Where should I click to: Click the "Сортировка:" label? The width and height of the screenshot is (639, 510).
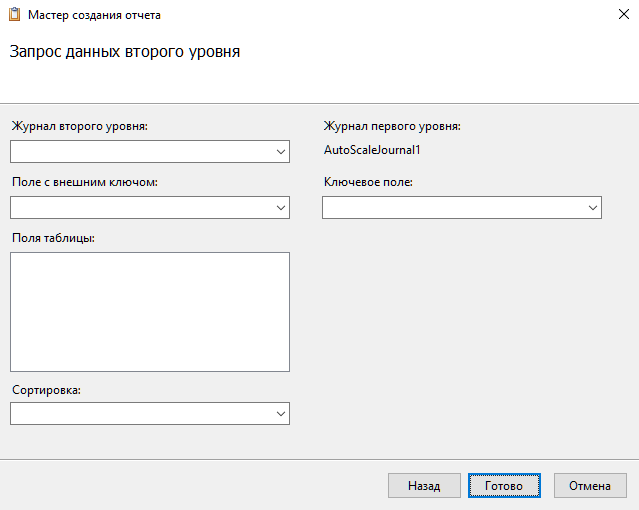(x=46, y=390)
